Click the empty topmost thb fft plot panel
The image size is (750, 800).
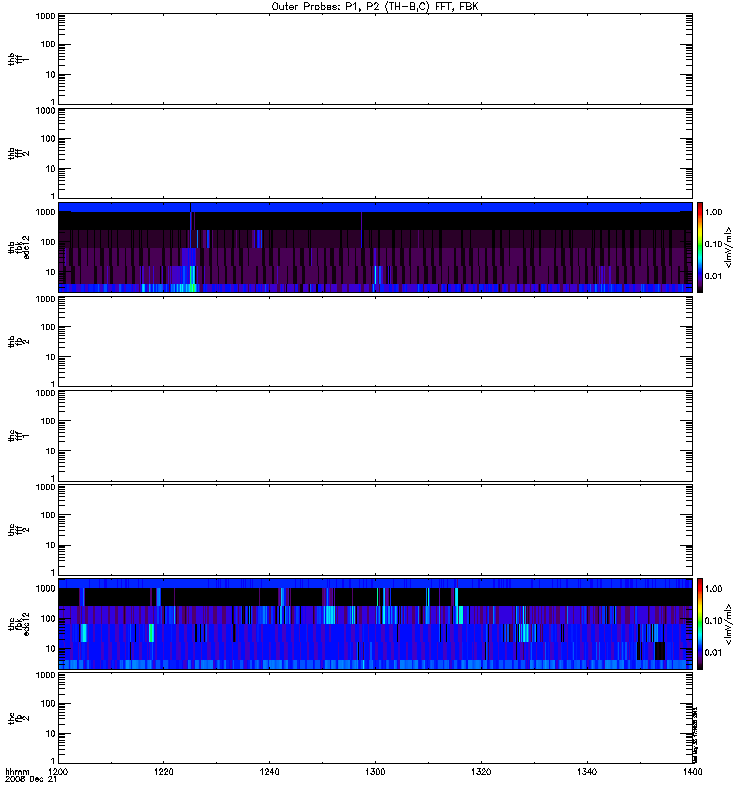tap(375, 59)
